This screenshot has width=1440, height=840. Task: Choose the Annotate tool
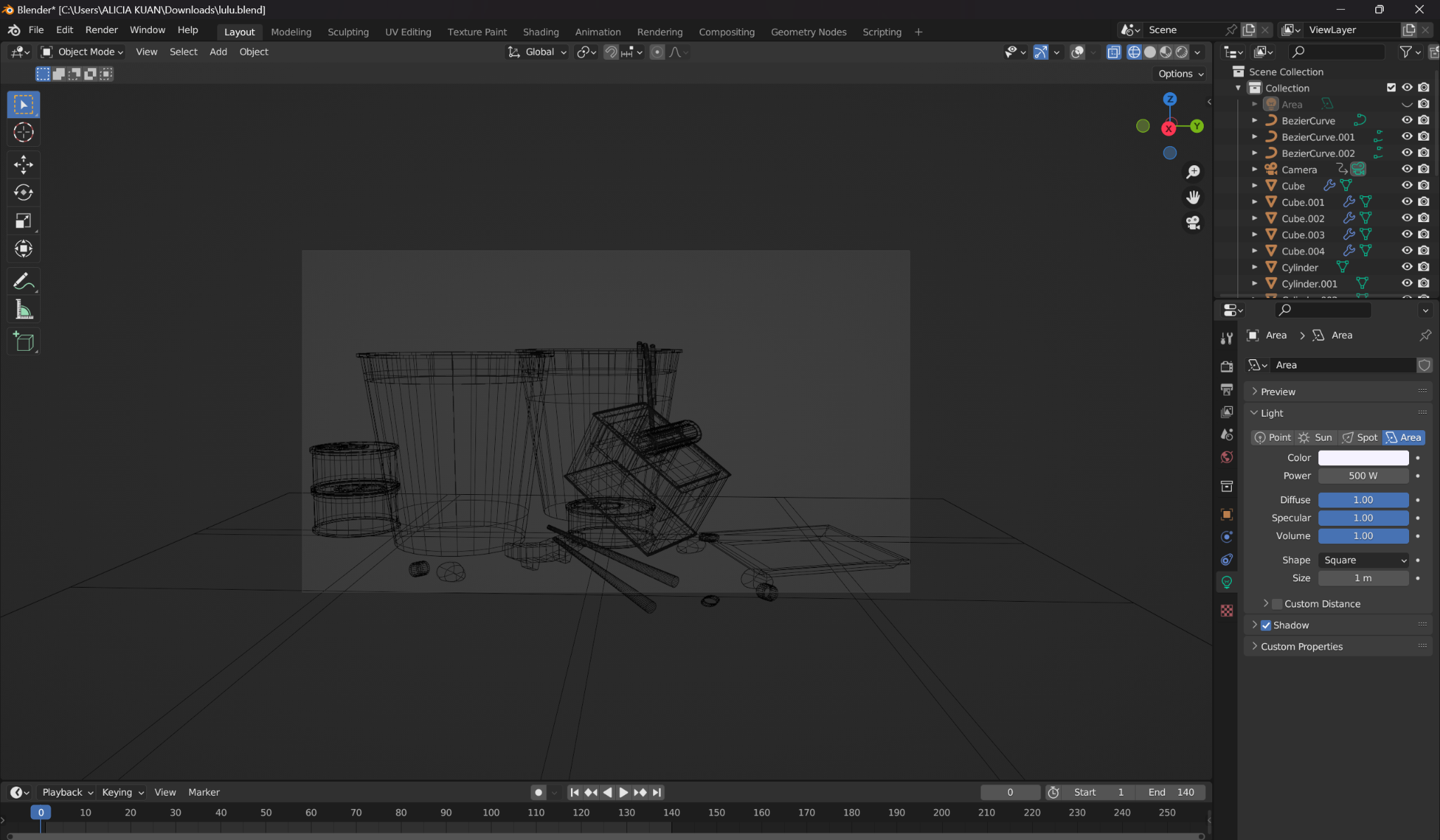[x=23, y=281]
